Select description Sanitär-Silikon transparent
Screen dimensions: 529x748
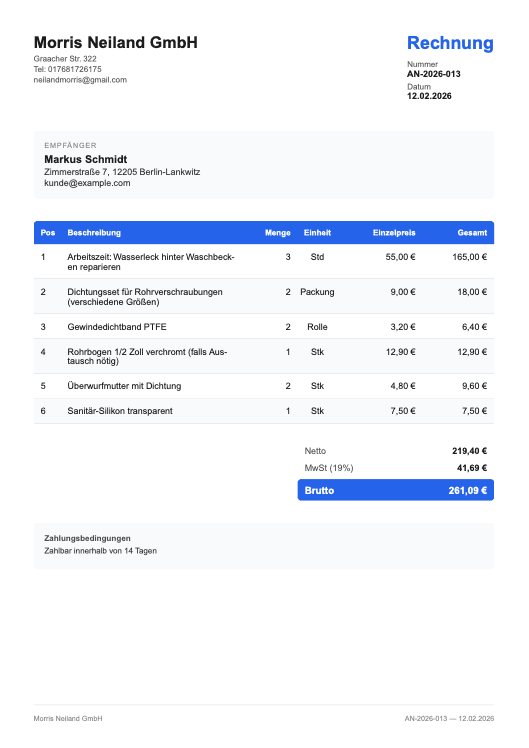point(120,411)
